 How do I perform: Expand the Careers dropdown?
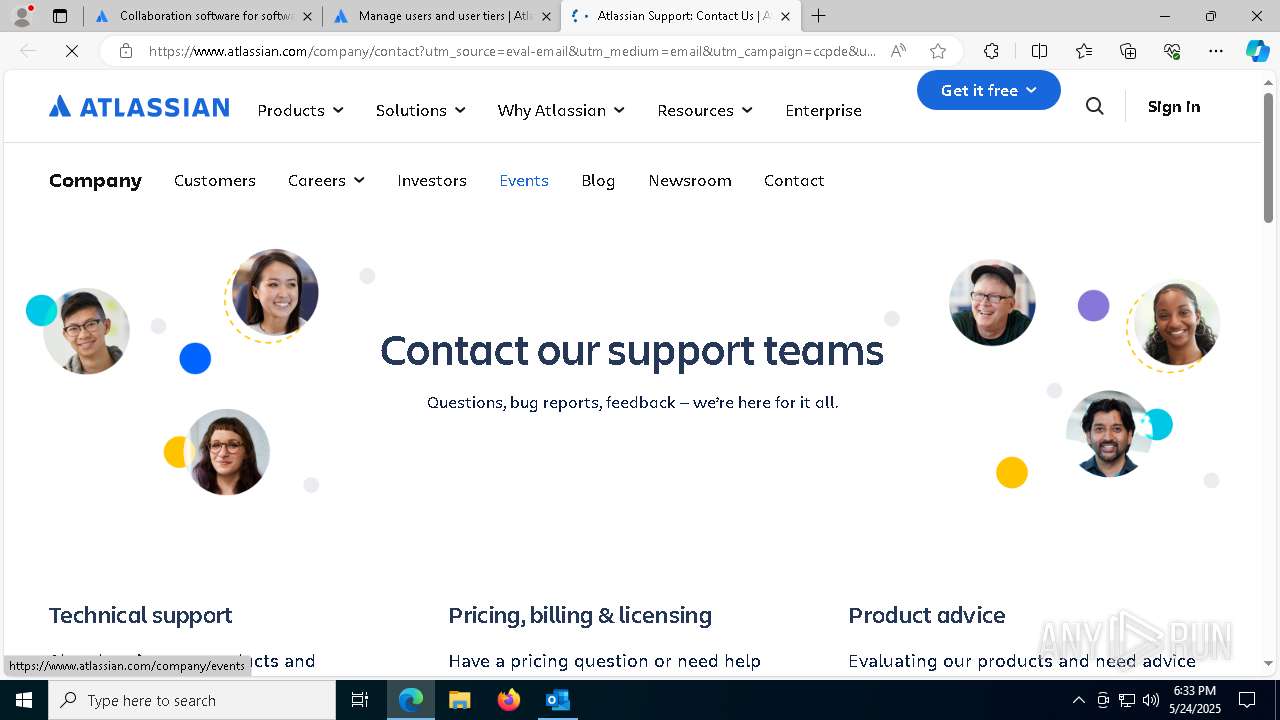(326, 180)
